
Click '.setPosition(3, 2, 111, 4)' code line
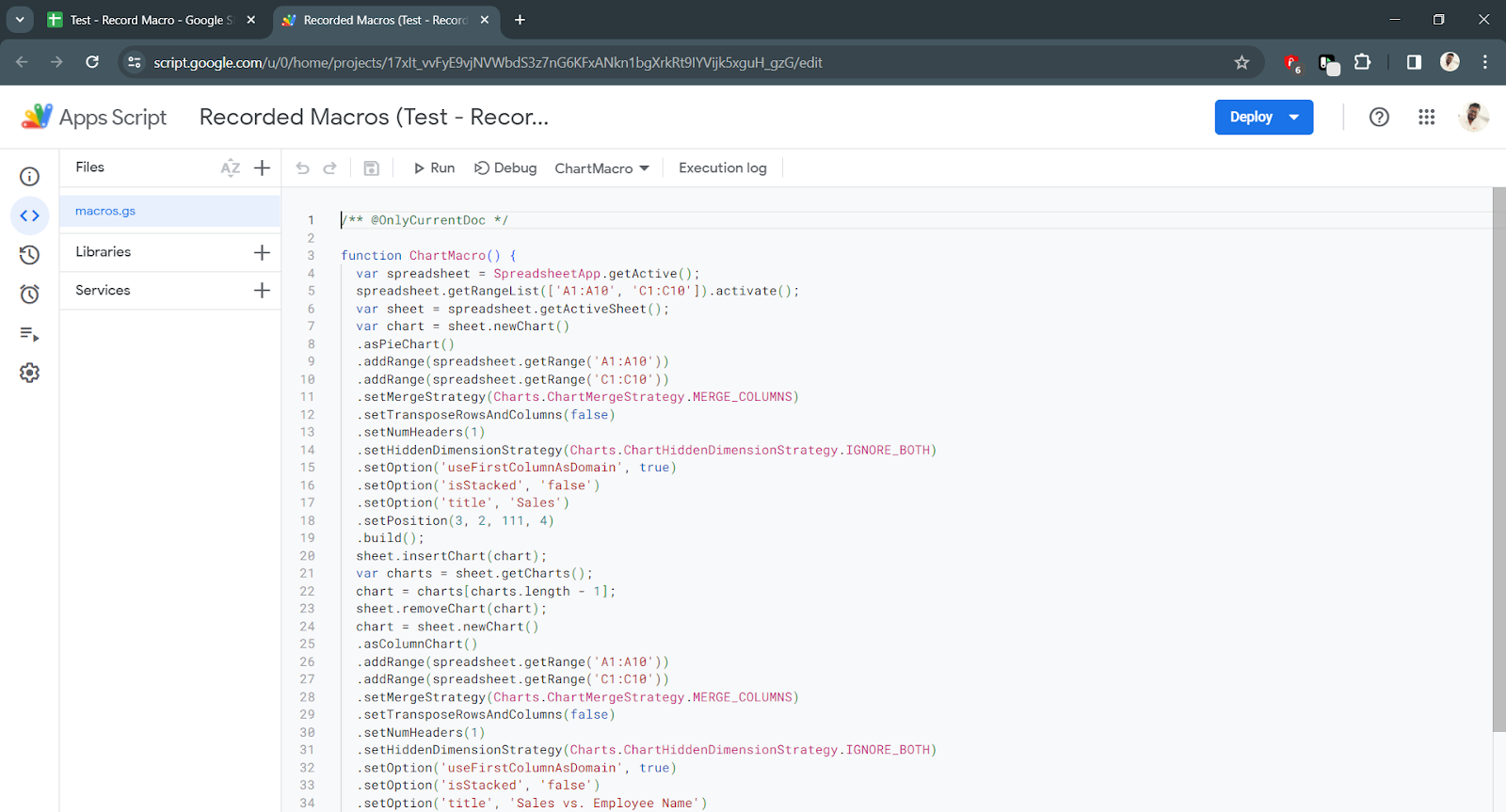click(455, 521)
